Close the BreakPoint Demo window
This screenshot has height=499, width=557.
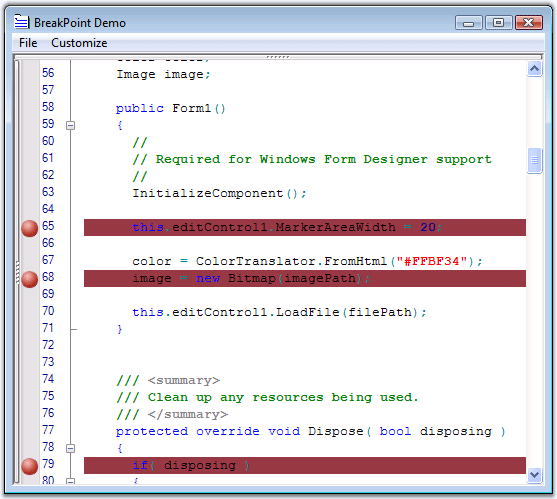tap(529, 23)
